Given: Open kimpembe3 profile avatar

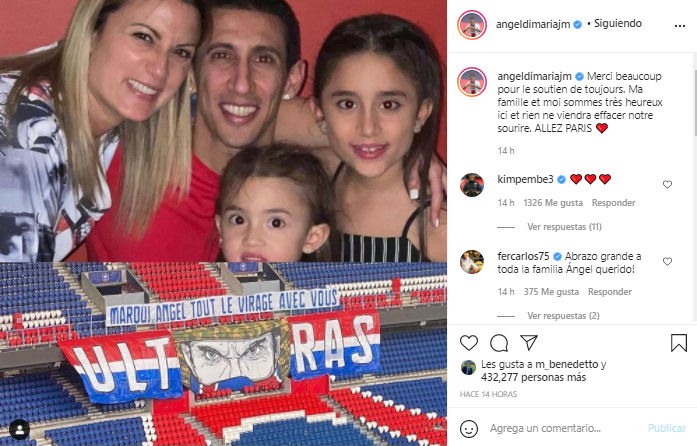Looking at the screenshot, I should click(x=472, y=185).
